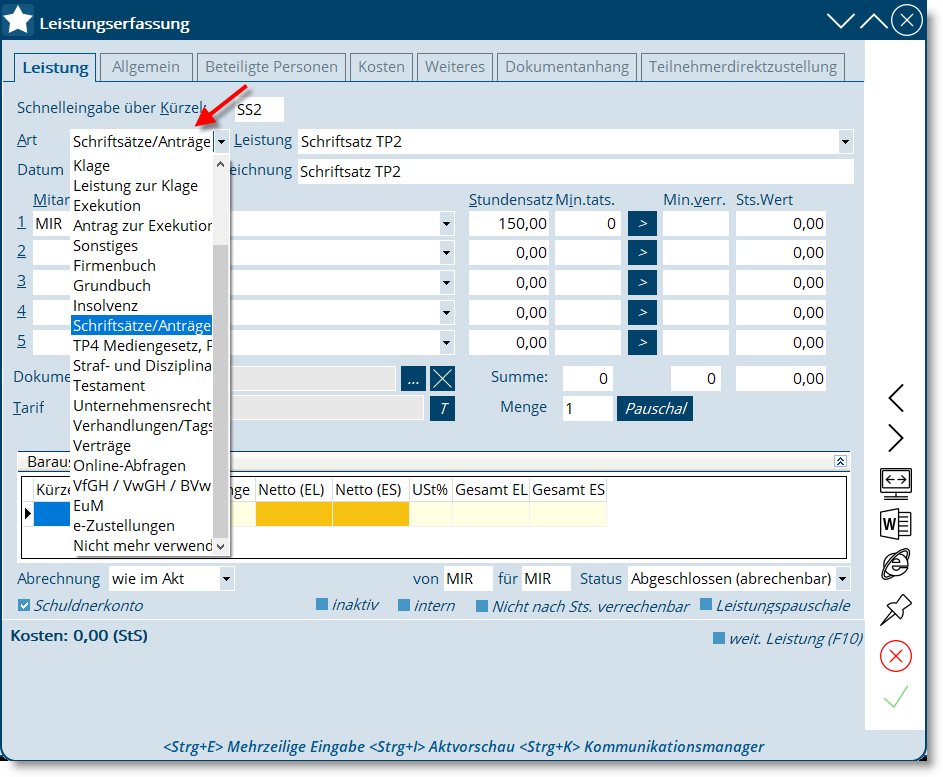
Task: Select Grundbuch from the Art list
Action: coord(114,286)
